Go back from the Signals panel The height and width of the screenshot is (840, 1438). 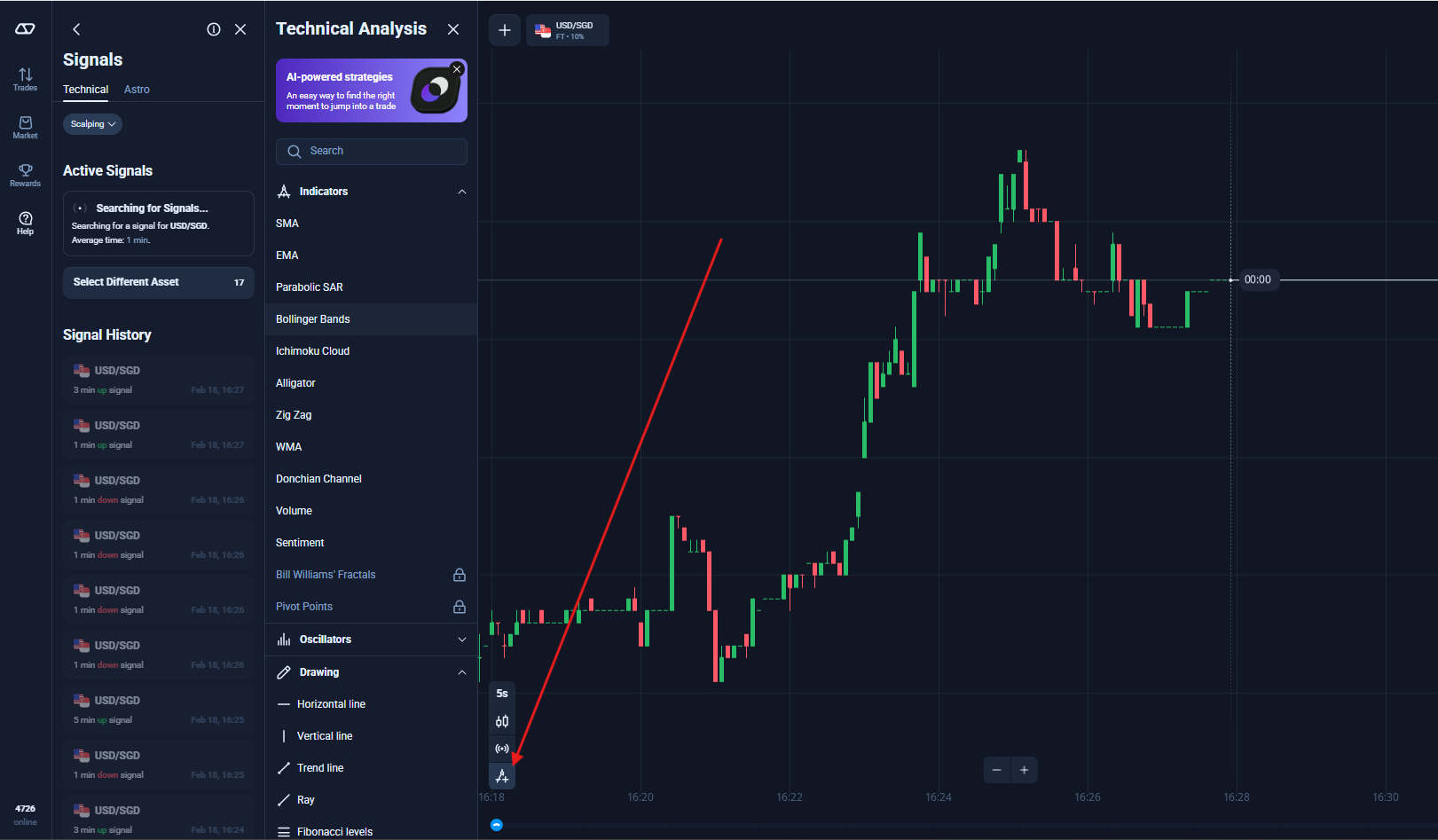tap(76, 29)
